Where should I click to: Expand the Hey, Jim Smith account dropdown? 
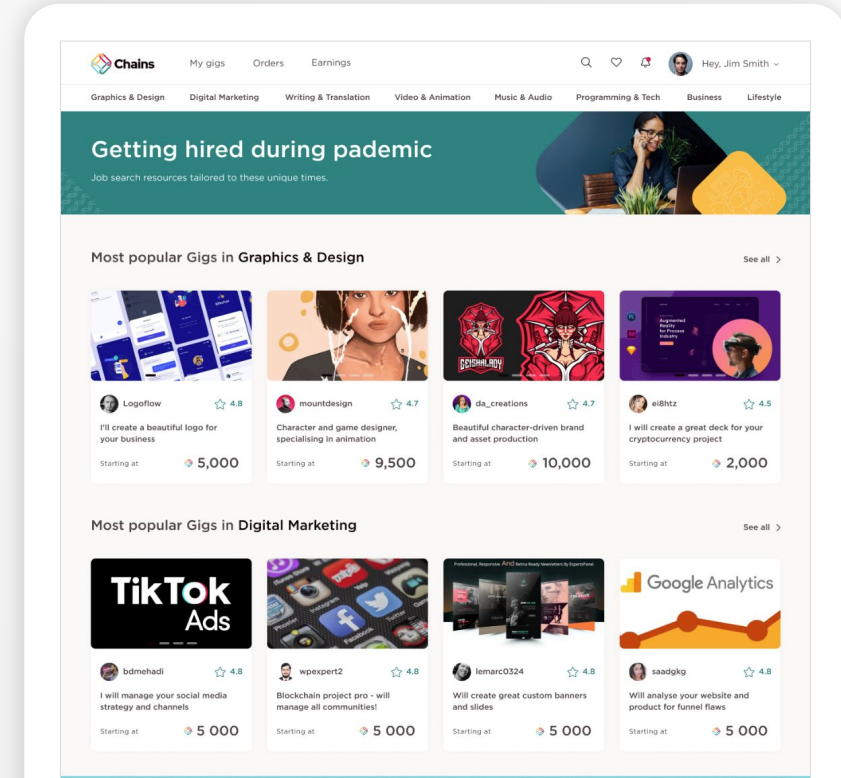(x=740, y=63)
